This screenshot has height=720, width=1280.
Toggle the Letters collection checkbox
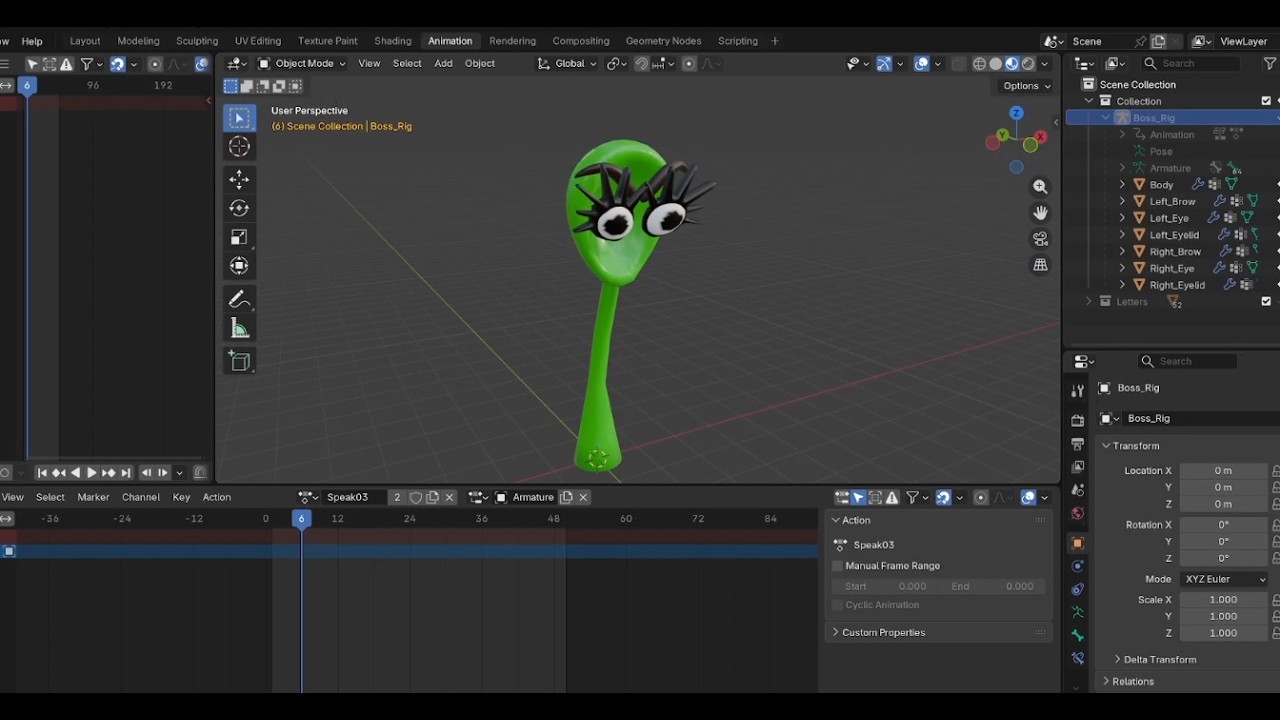[x=1266, y=301]
